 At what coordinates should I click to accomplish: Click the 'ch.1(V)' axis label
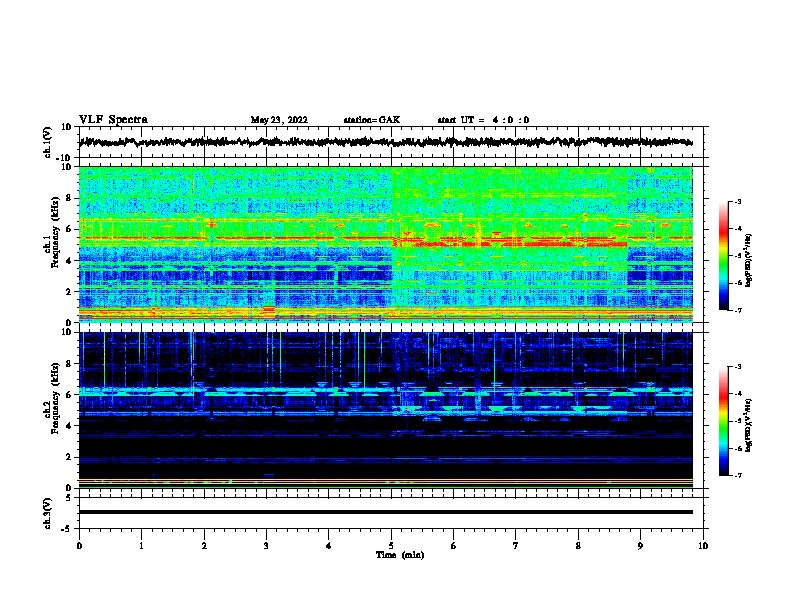[48, 142]
